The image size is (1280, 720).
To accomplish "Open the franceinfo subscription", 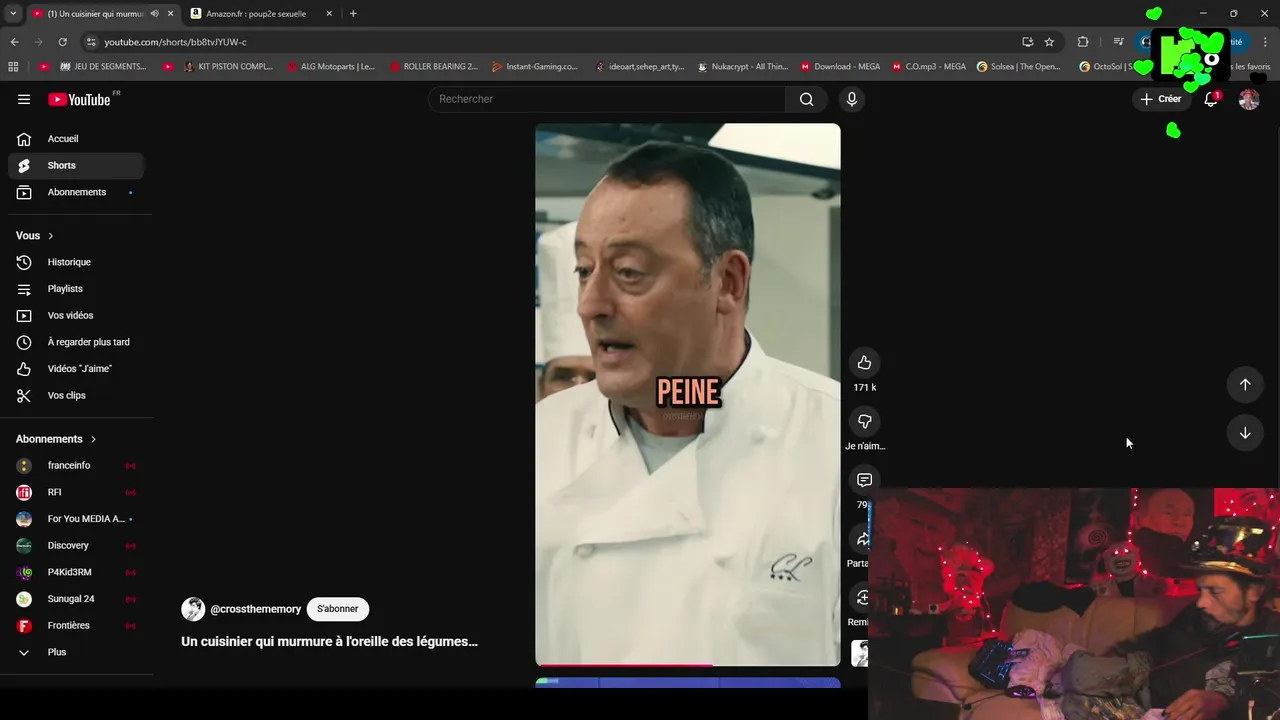I will pyautogui.click(x=76, y=465).
